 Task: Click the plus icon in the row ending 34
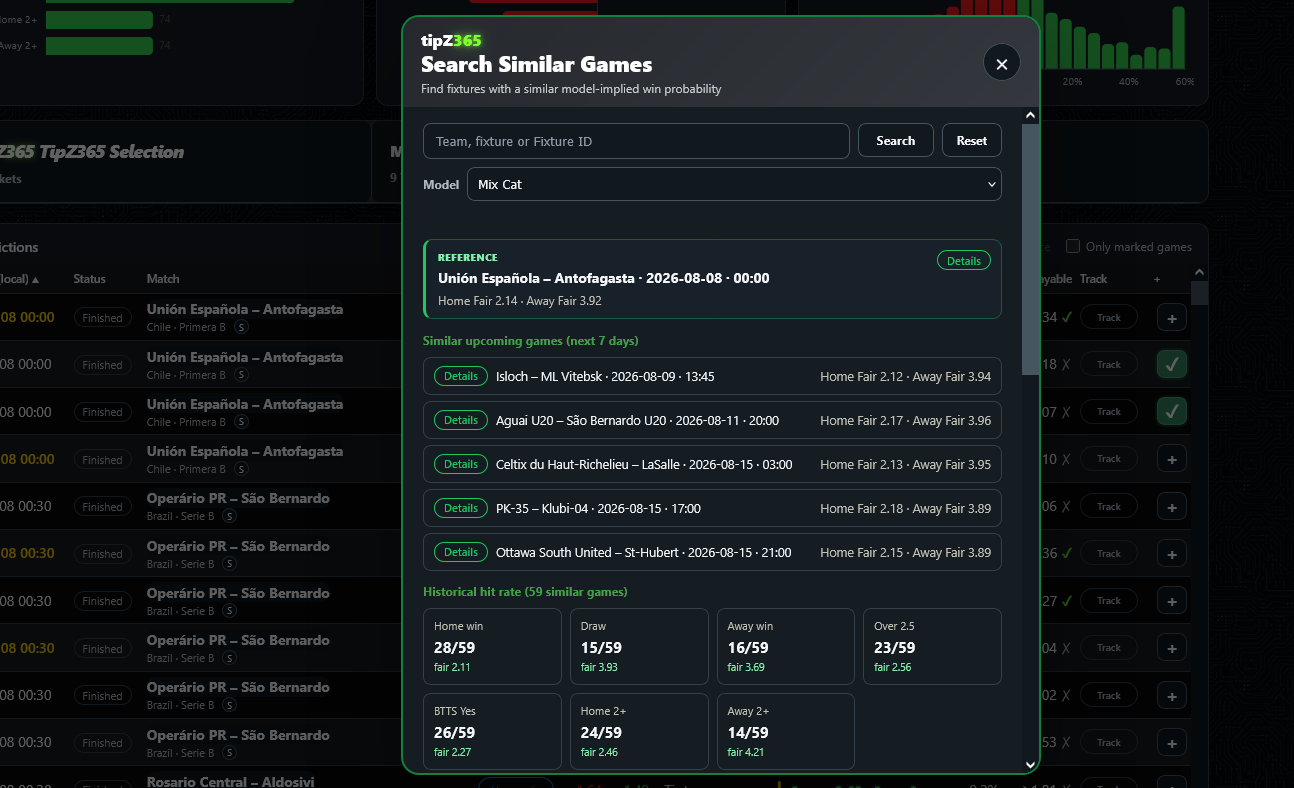(x=1171, y=317)
